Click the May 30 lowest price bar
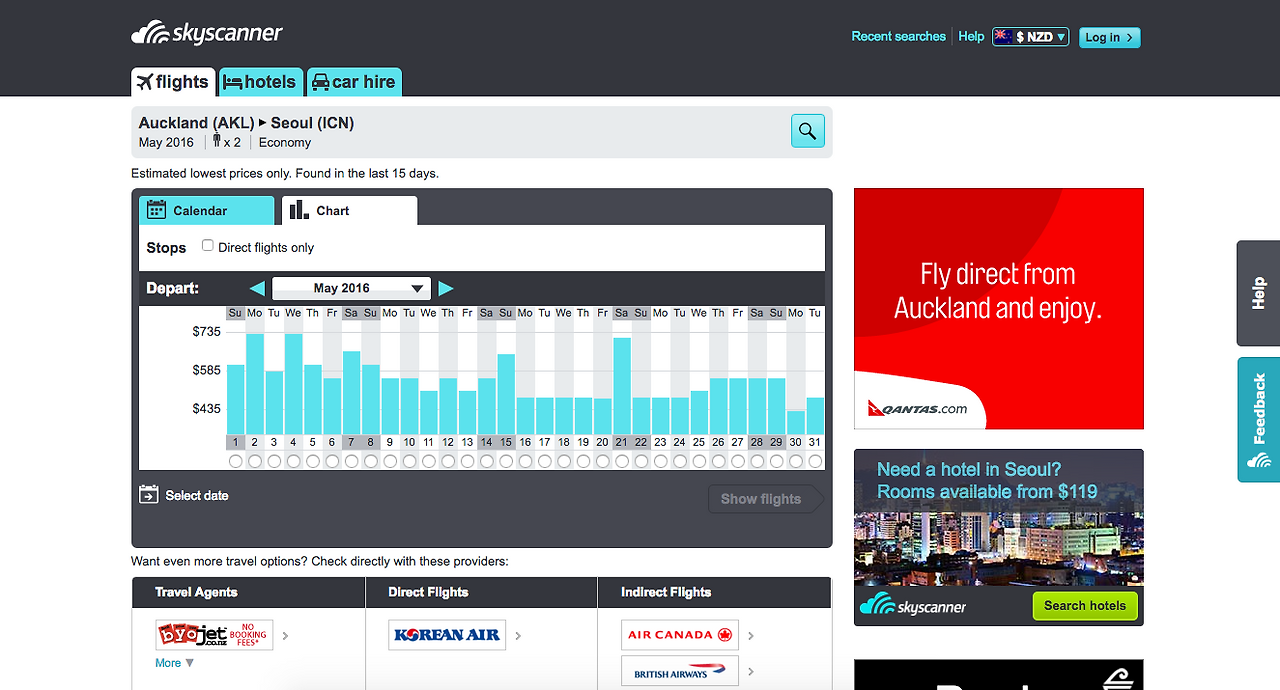The image size is (1280, 690). 796,422
